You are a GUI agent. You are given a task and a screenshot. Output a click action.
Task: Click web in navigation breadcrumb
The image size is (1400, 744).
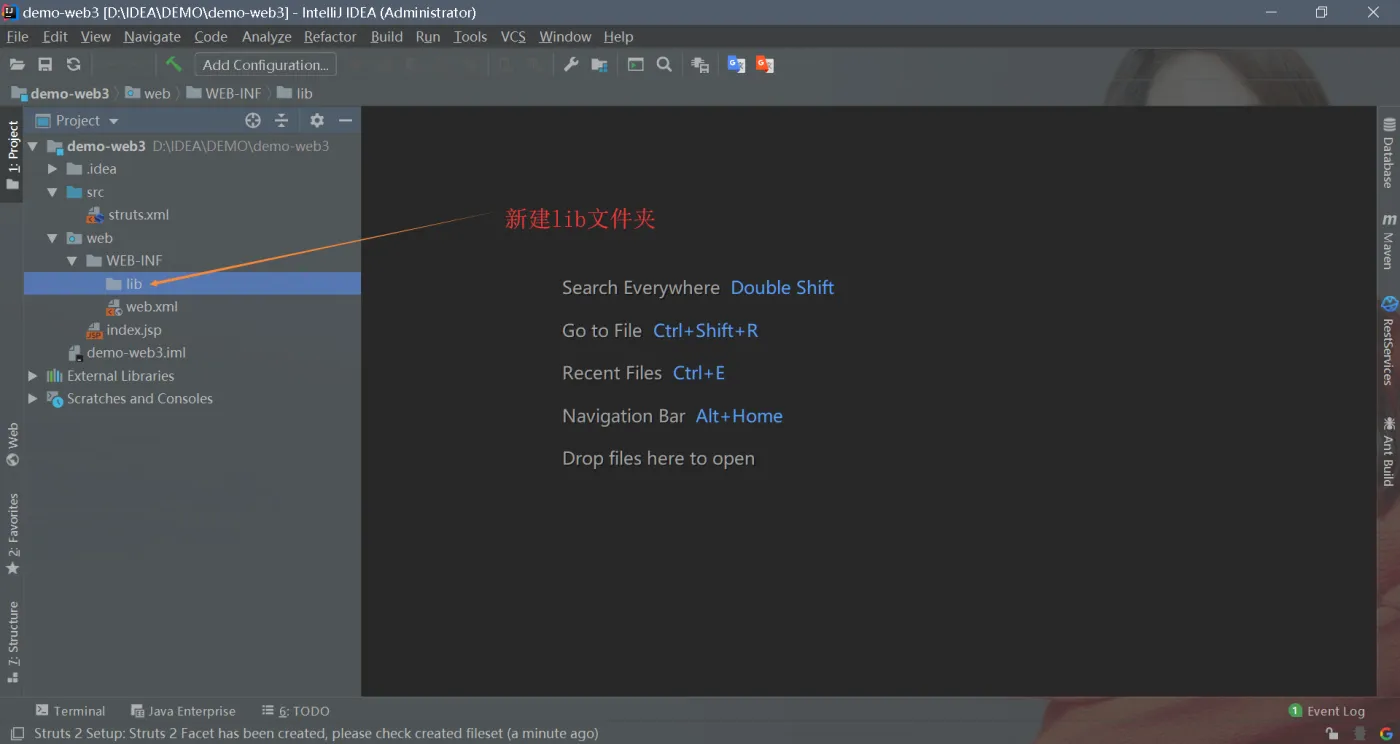click(x=148, y=93)
